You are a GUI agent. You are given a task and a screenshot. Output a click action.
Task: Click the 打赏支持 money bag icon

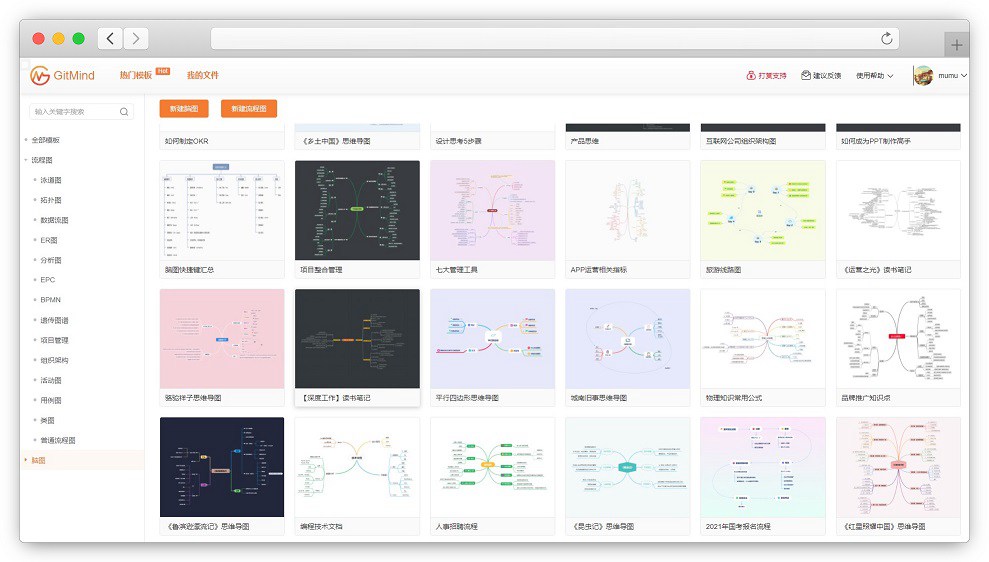click(751, 76)
